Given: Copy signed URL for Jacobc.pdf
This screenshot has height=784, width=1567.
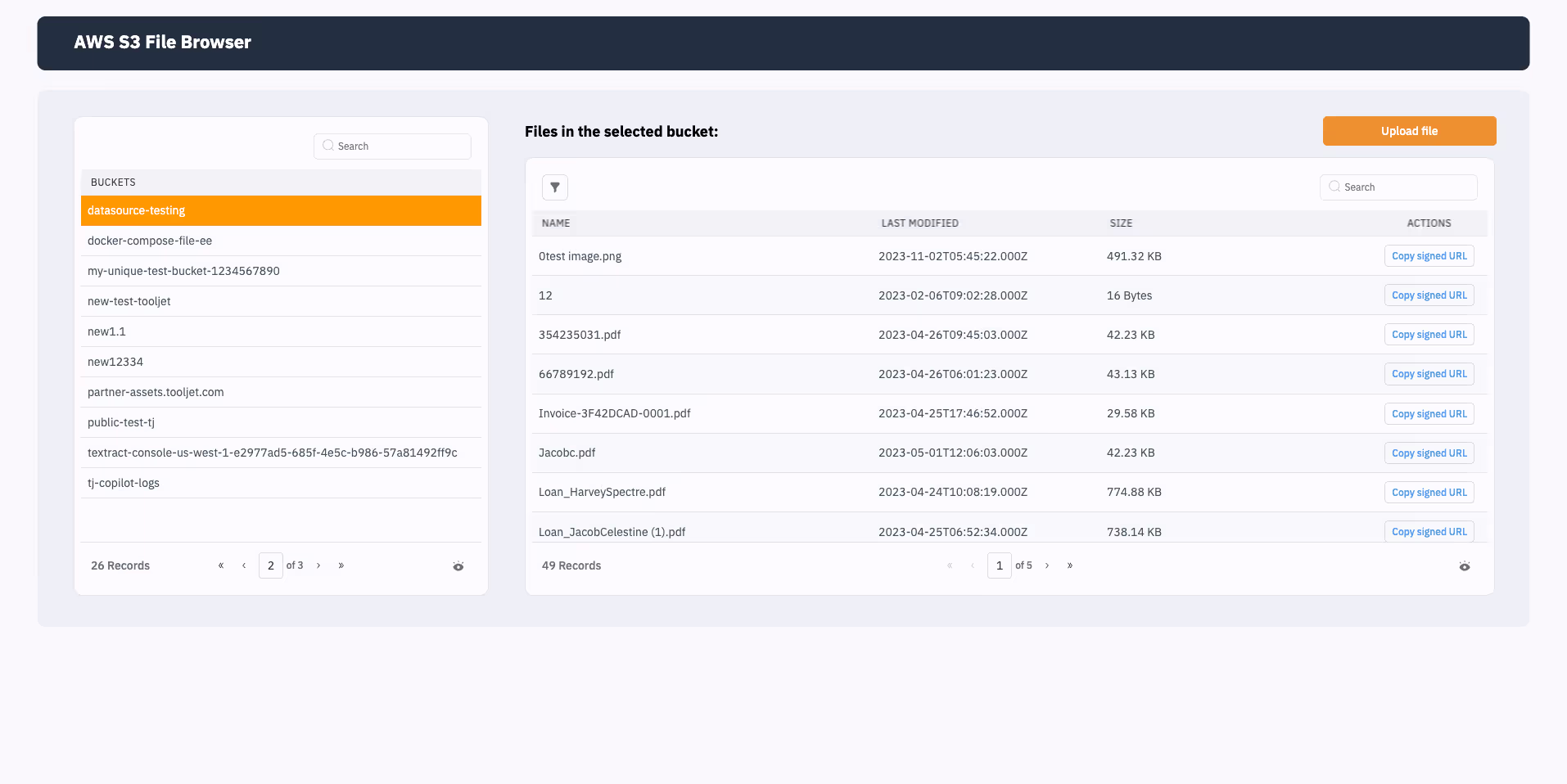Looking at the screenshot, I should [x=1429, y=453].
